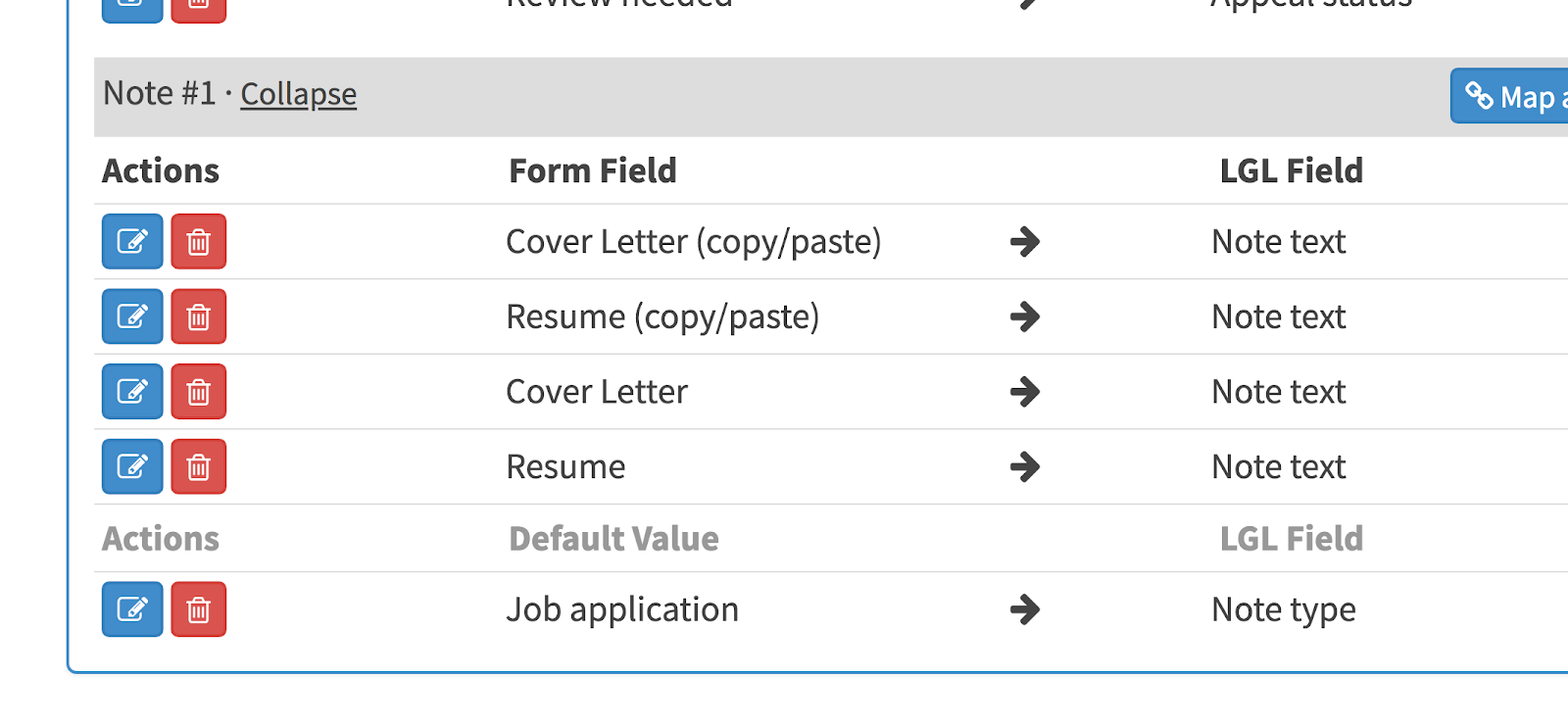Delete the Resume (copy/paste) field mapping
The image size is (1568, 727).
pos(198,316)
